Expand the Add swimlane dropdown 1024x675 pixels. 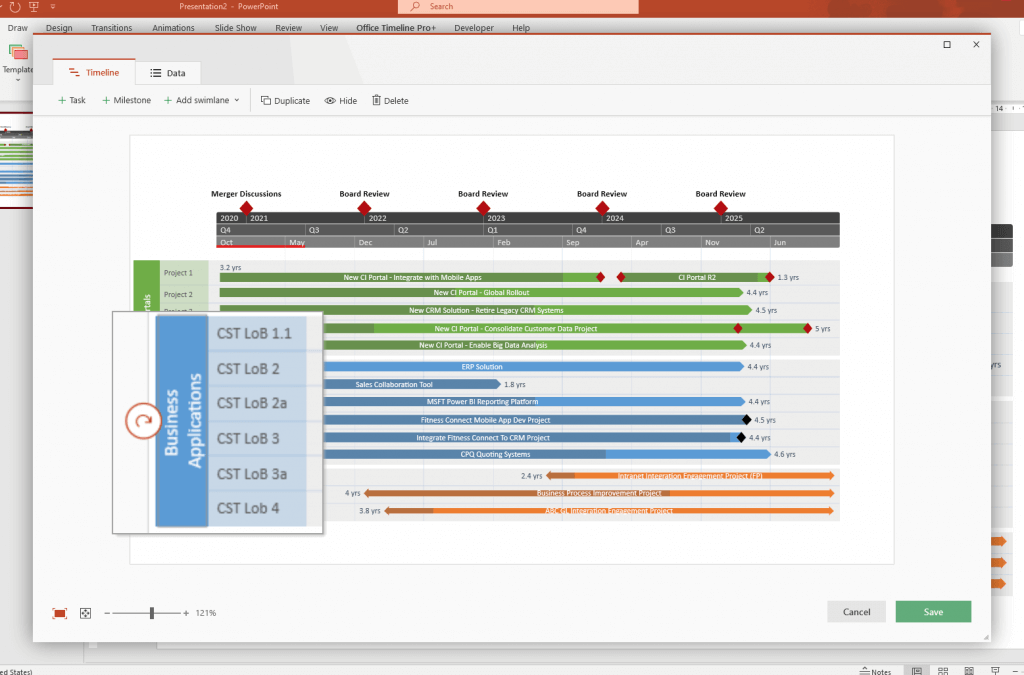(x=238, y=100)
